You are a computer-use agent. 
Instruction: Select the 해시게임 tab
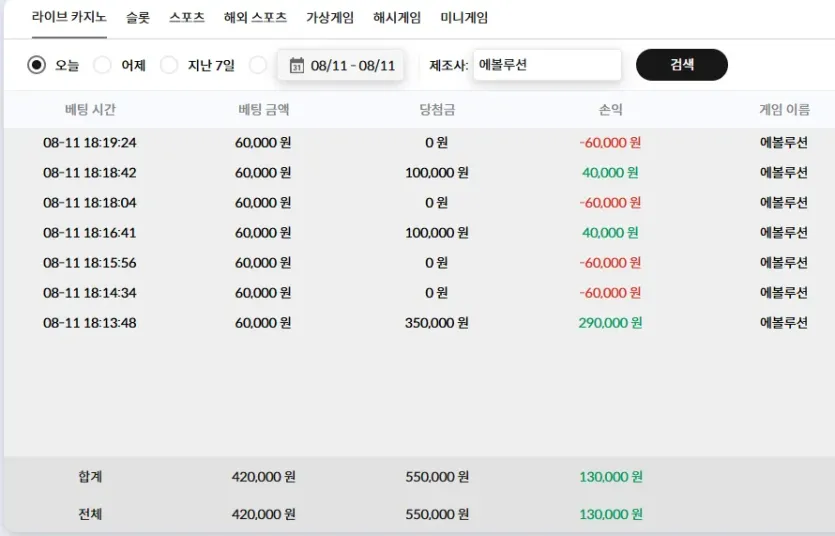pyautogui.click(x=397, y=18)
